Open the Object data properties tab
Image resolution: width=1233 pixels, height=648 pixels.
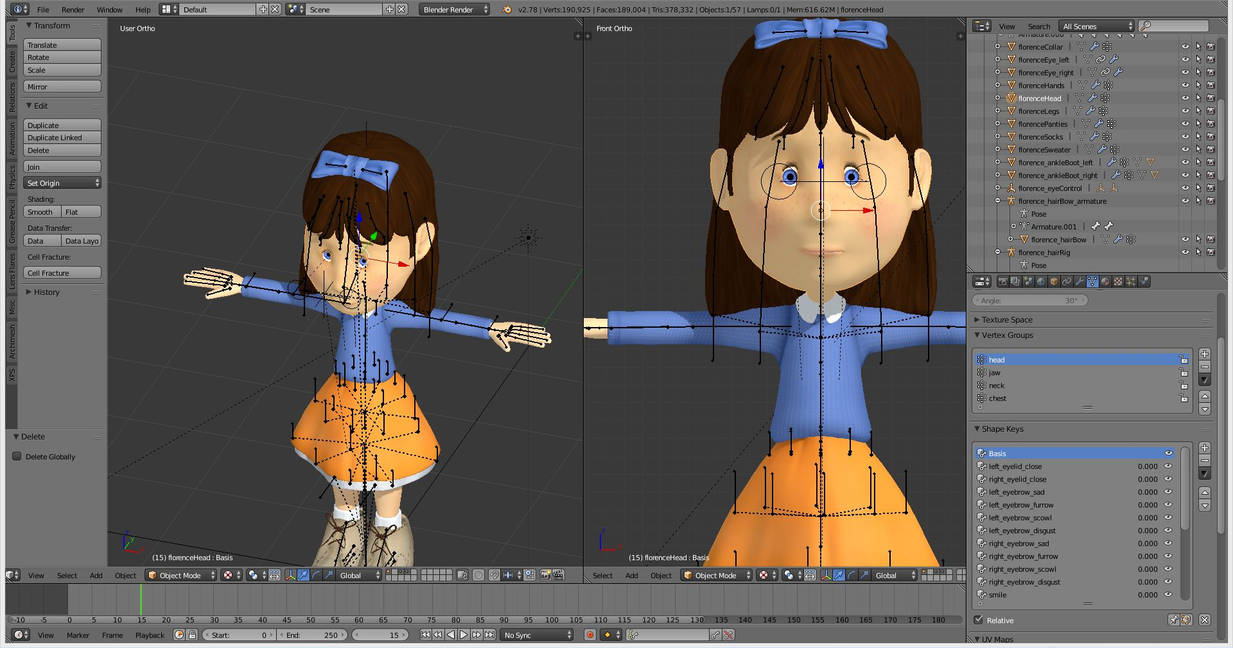point(1093,282)
